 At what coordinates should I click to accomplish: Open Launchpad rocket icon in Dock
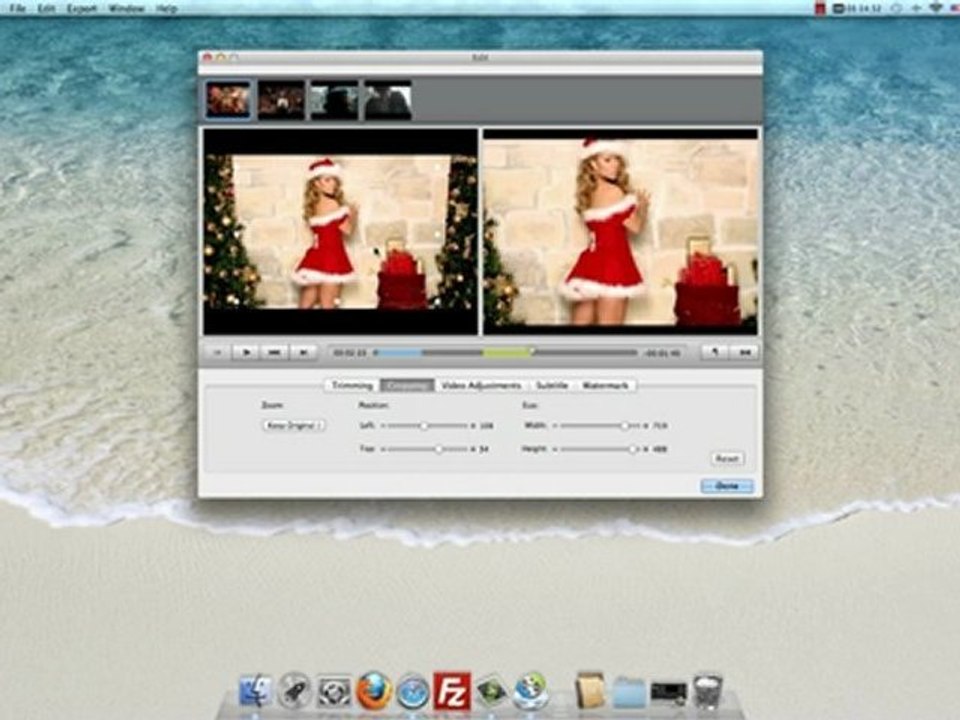tap(295, 691)
